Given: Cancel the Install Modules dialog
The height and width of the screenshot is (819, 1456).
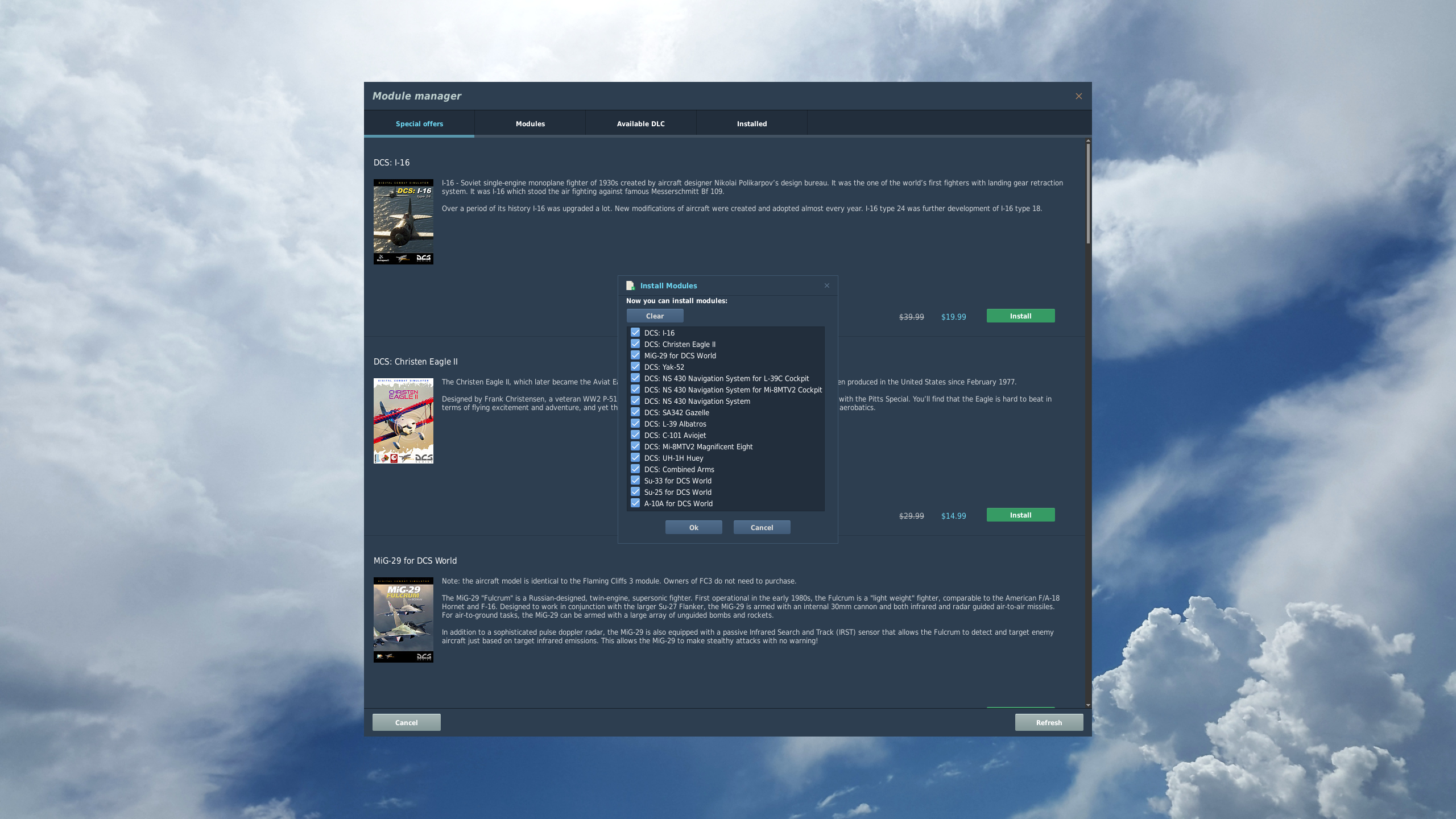Looking at the screenshot, I should (x=762, y=527).
